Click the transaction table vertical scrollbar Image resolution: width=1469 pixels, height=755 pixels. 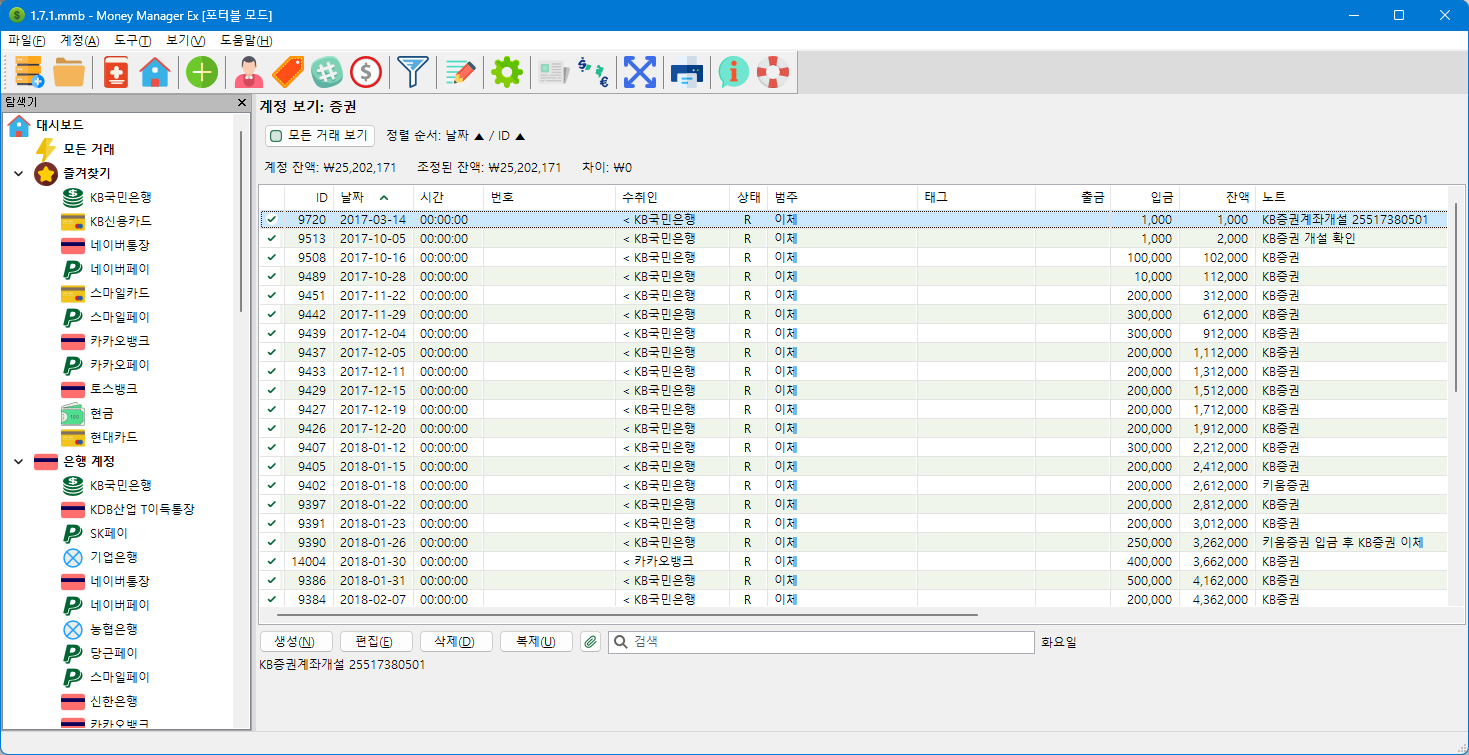click(1455, 300)
